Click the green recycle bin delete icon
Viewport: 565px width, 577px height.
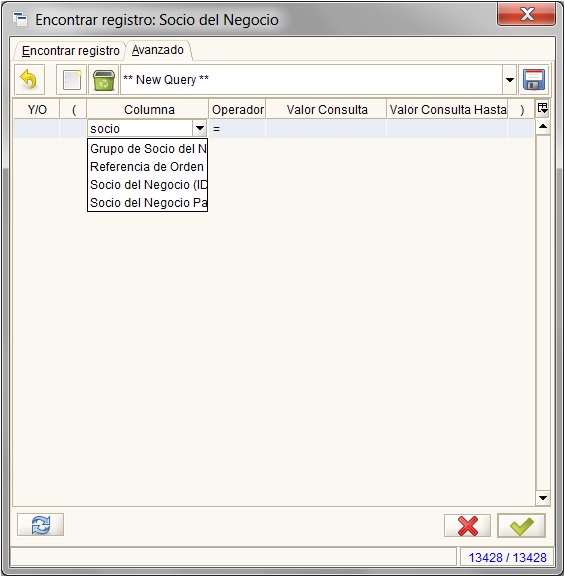pyautogui.click(x=104, y=79)
